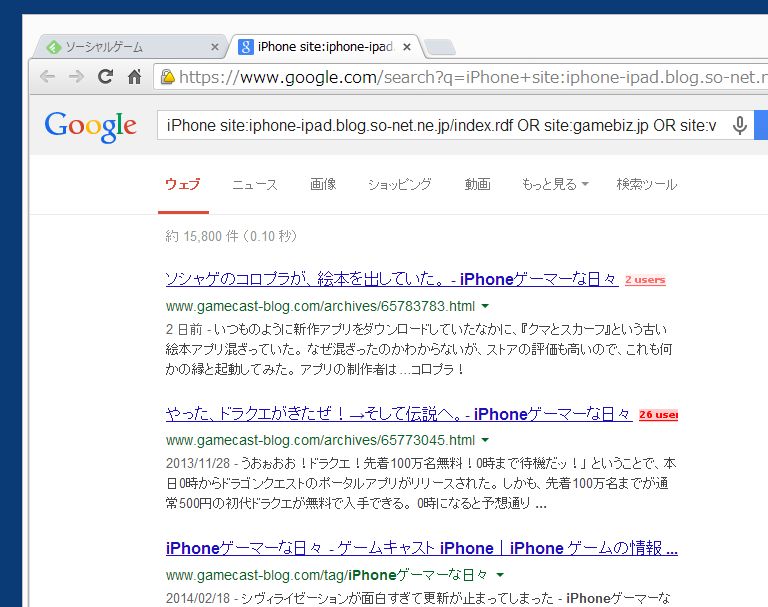Reload the page
This screenshot has height=607, width=768.
coord(105,76)
